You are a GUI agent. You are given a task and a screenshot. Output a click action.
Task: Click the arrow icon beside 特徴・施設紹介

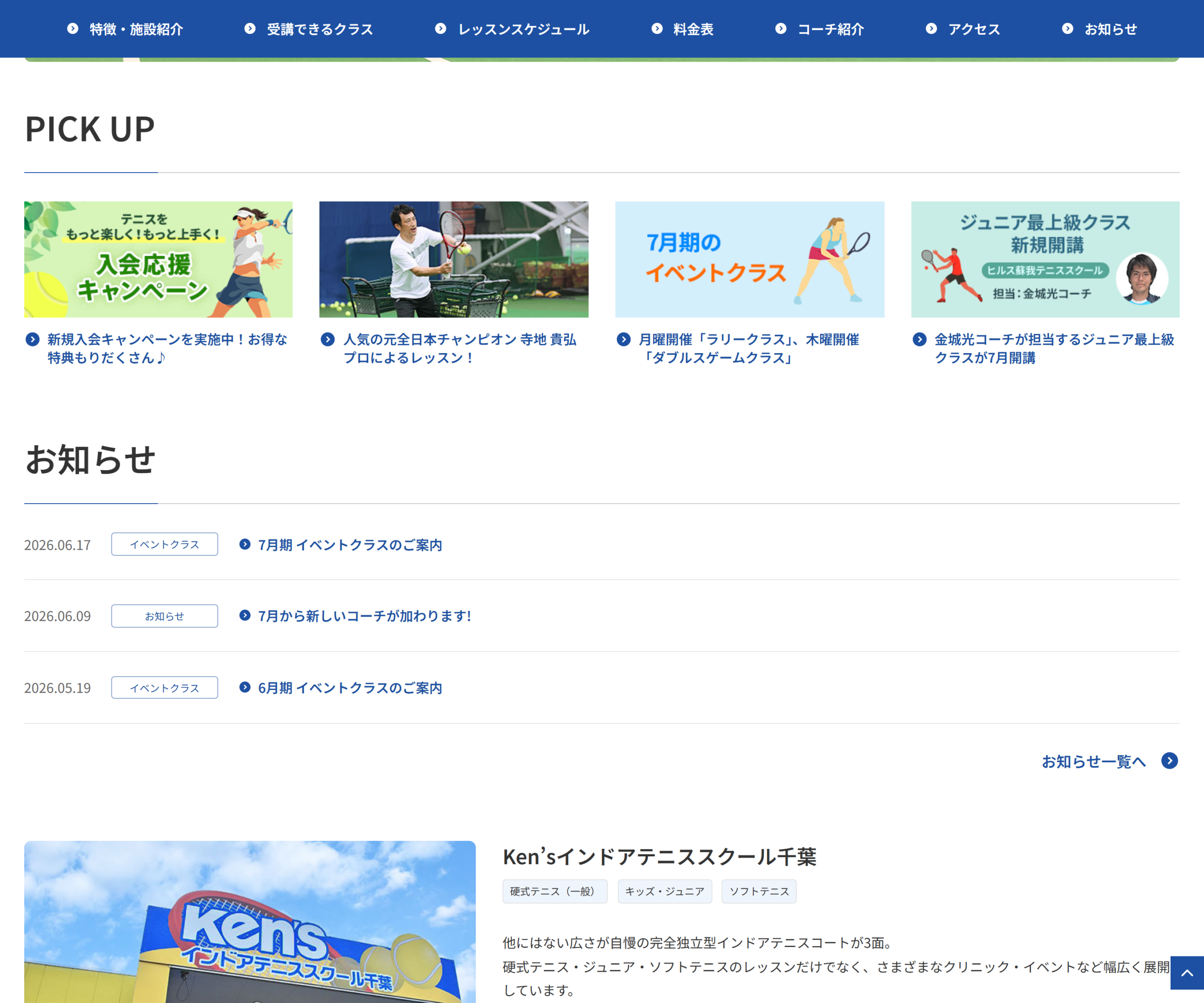pos(73,29)
